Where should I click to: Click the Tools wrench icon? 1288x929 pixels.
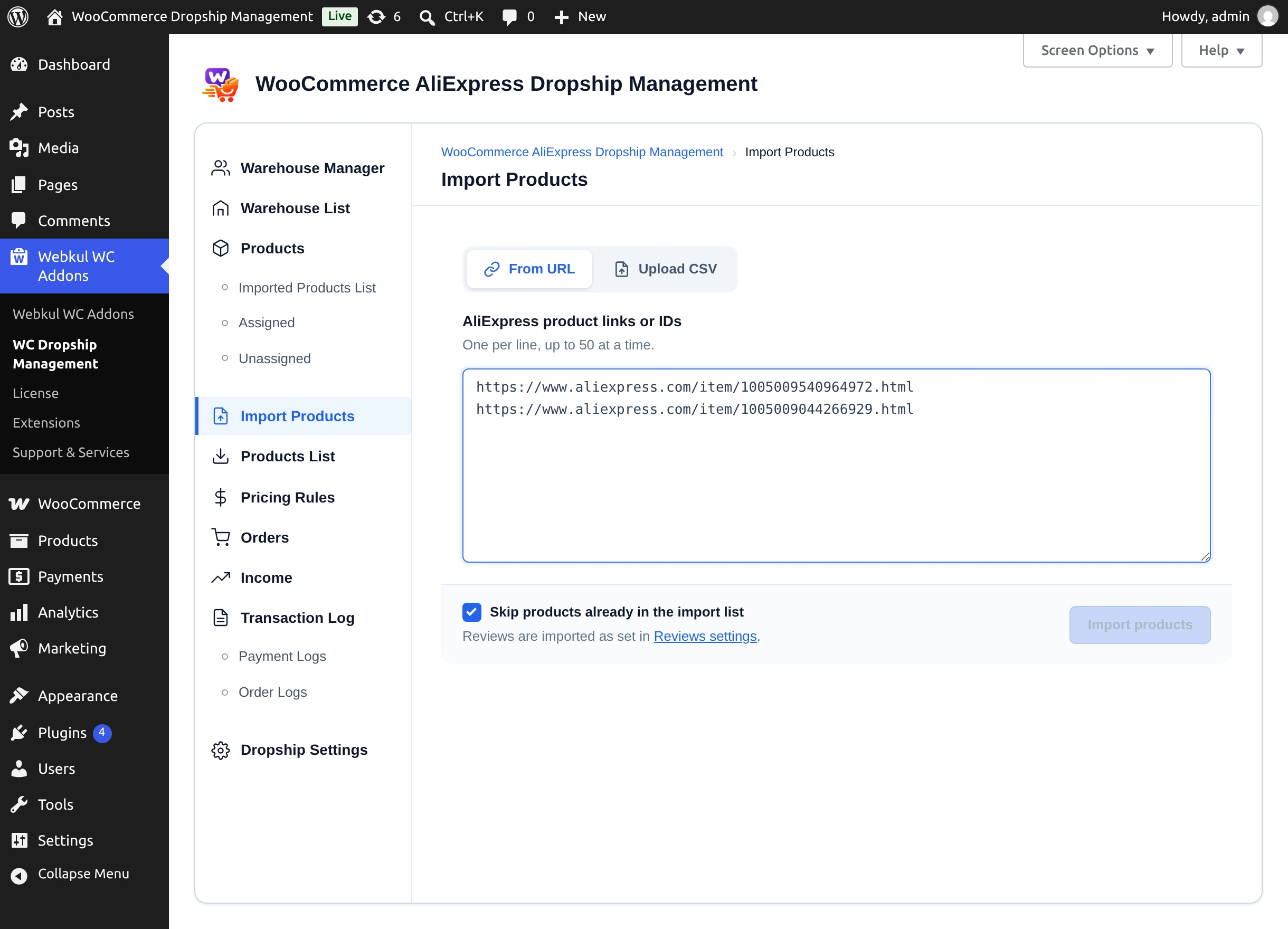pos(19,804)
